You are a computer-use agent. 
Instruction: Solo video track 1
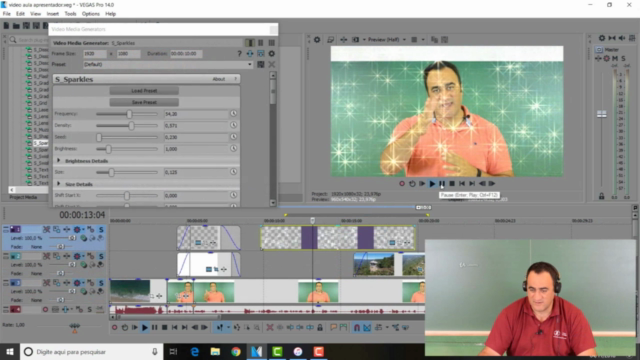(101, 230)
